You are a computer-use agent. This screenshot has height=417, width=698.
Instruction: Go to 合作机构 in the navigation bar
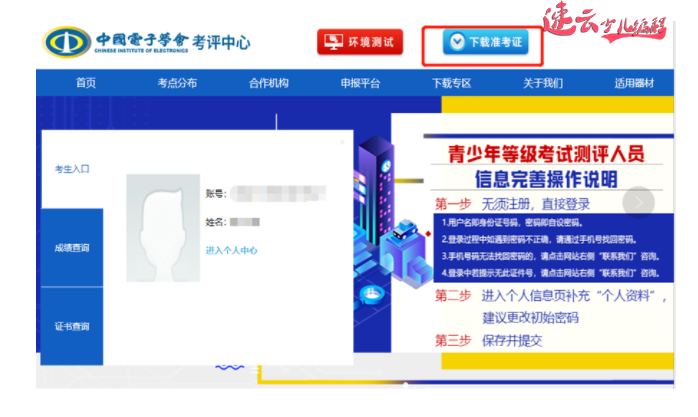(268, 84)
